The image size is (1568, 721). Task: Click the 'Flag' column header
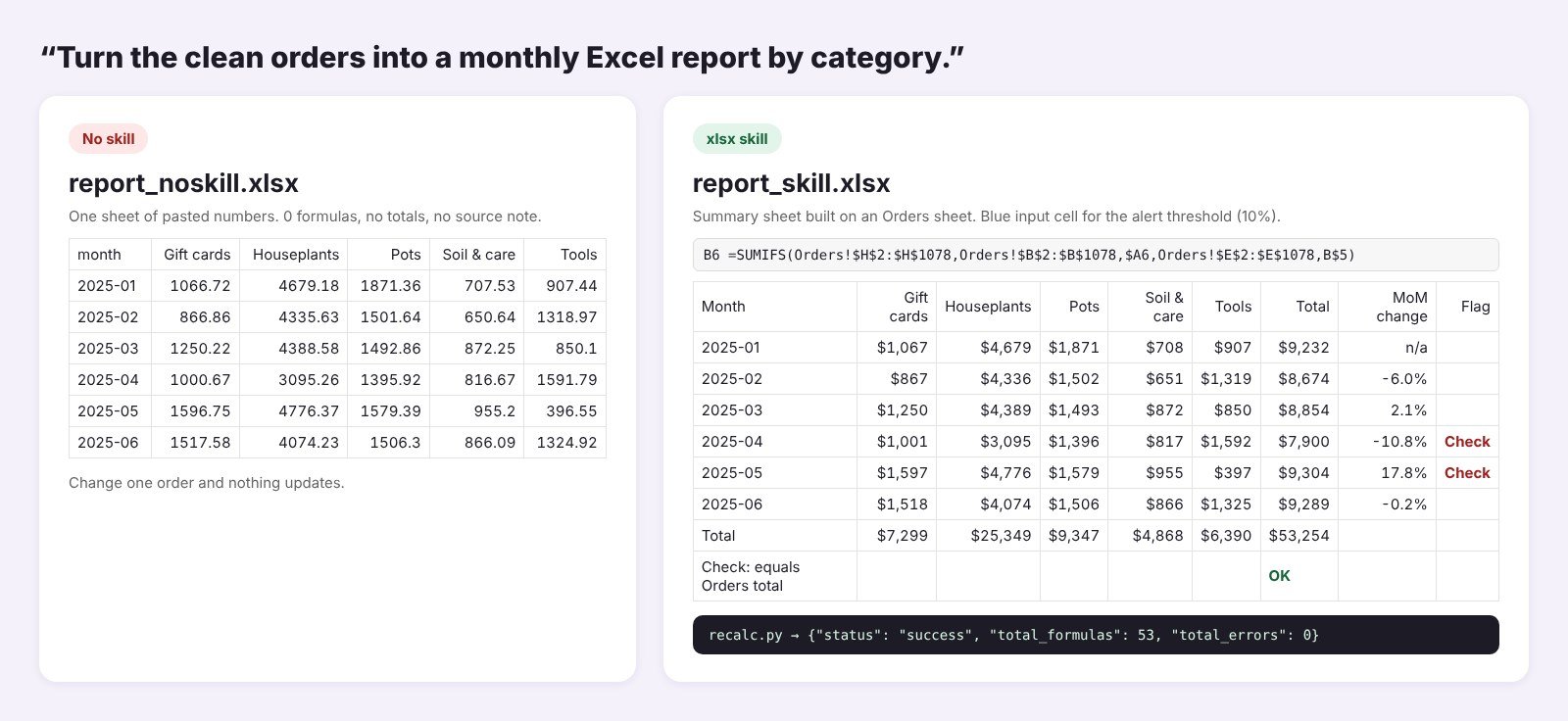pos(1467,307)
